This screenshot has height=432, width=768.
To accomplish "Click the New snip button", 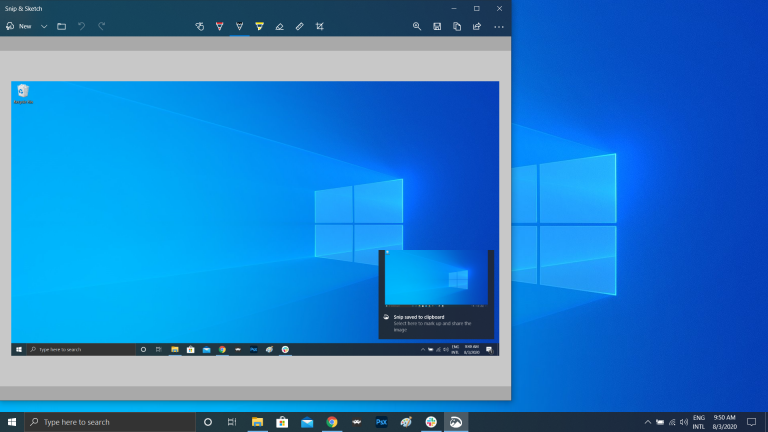I will tap(19, 26).
